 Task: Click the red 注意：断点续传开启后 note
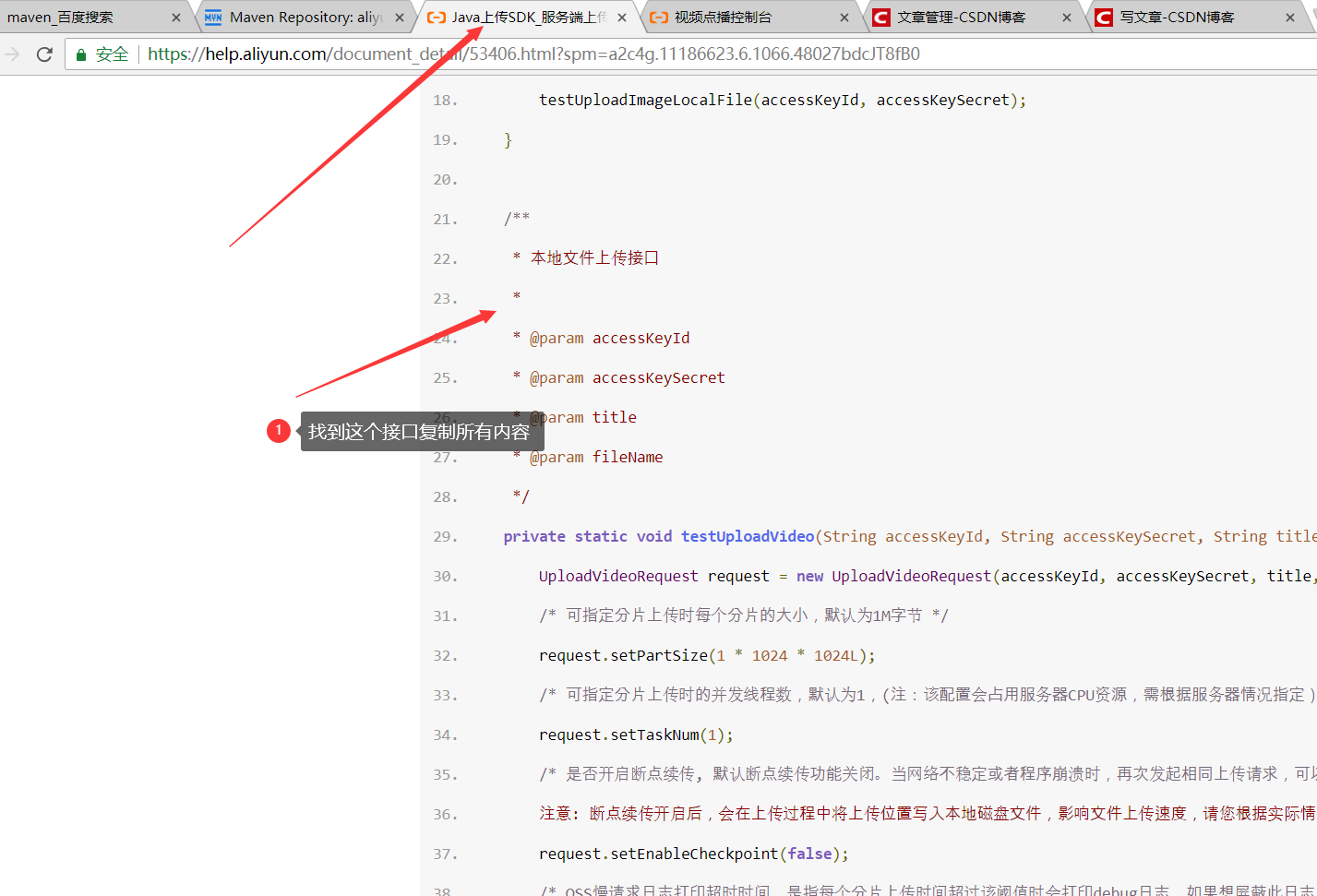(928, 815)
